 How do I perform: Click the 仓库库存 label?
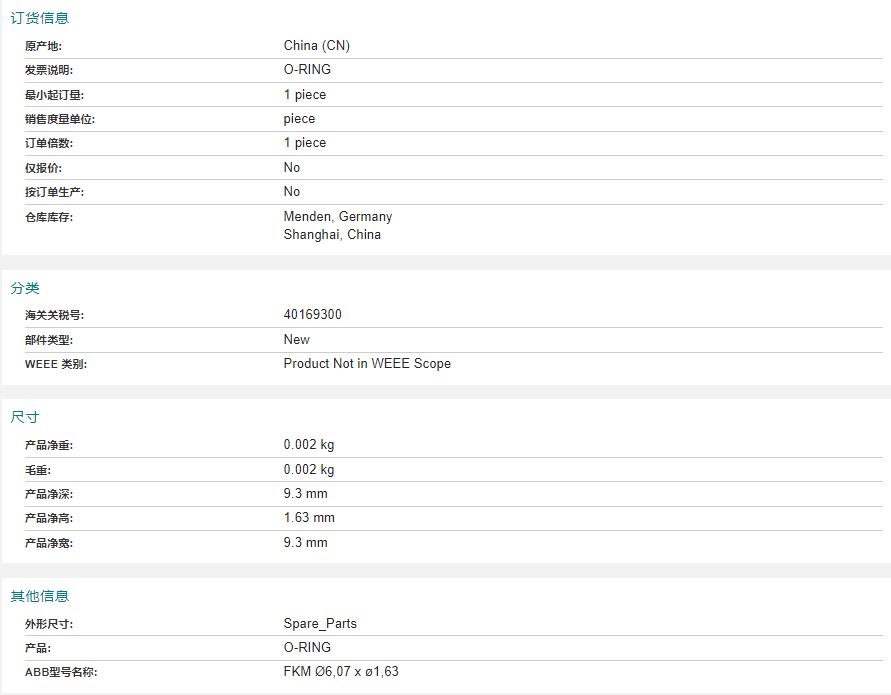(x=49, y=217)
